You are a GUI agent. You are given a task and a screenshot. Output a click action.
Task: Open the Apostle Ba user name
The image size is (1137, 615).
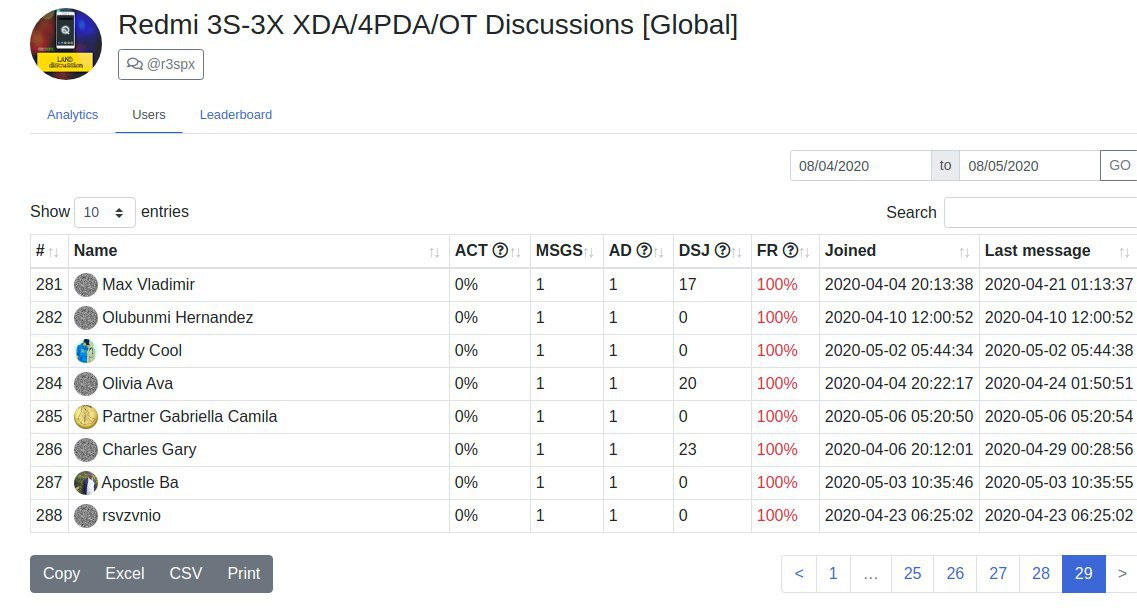click(x=140, y=482)
